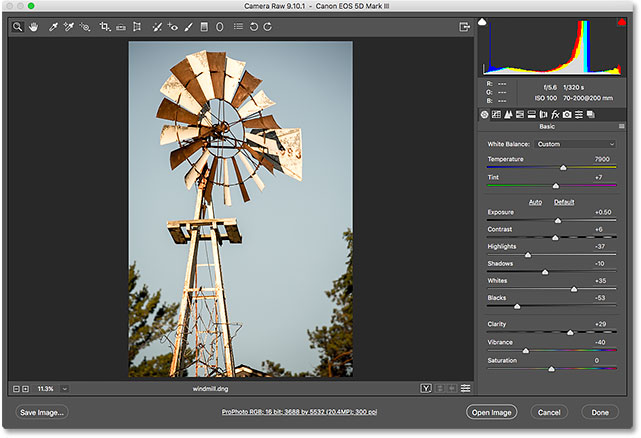Open the zoom level dropdown arrow
Screen dimensions: 641x438
coord(65,389)
